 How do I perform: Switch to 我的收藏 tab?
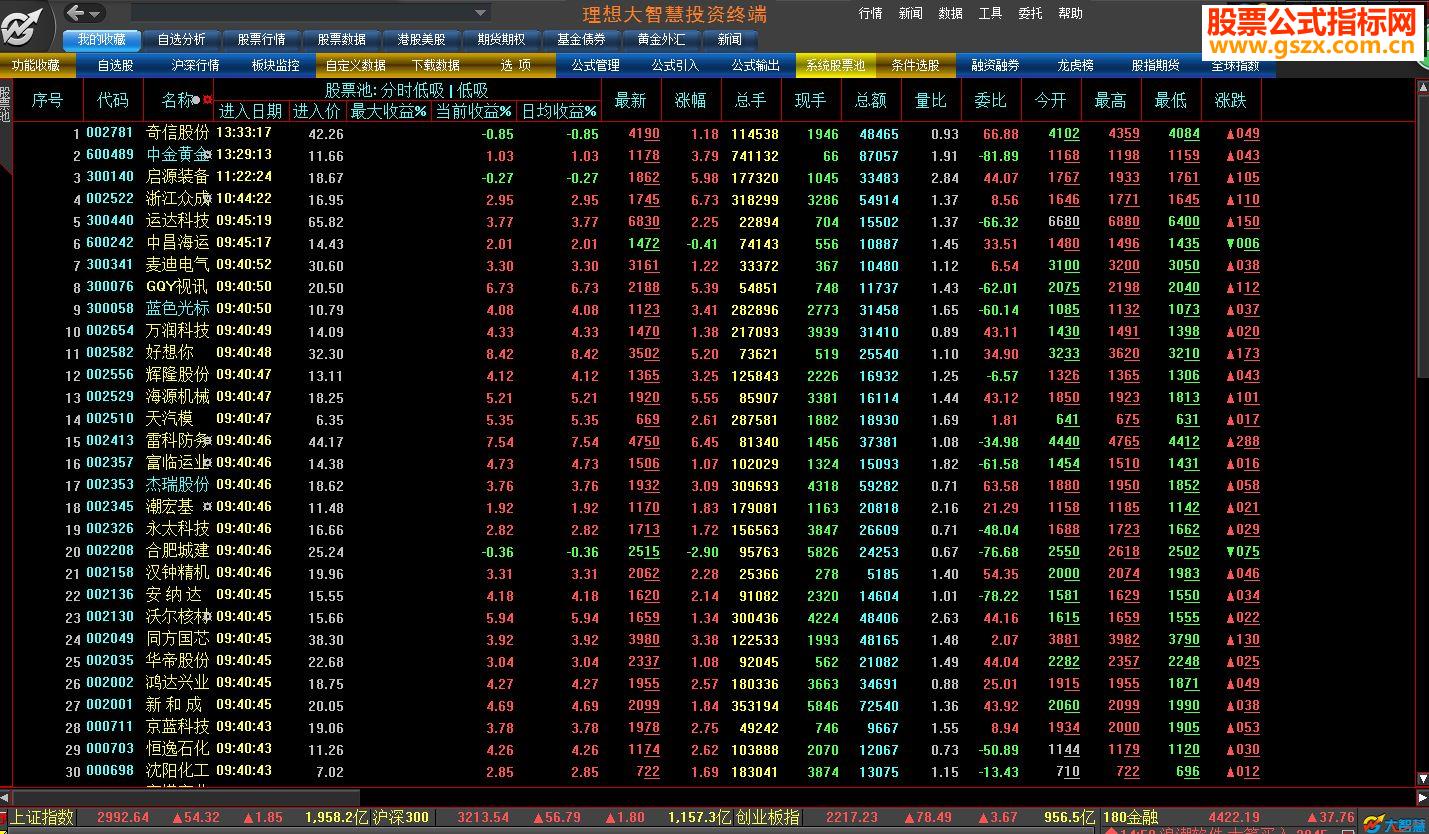[x=102, y=39]
